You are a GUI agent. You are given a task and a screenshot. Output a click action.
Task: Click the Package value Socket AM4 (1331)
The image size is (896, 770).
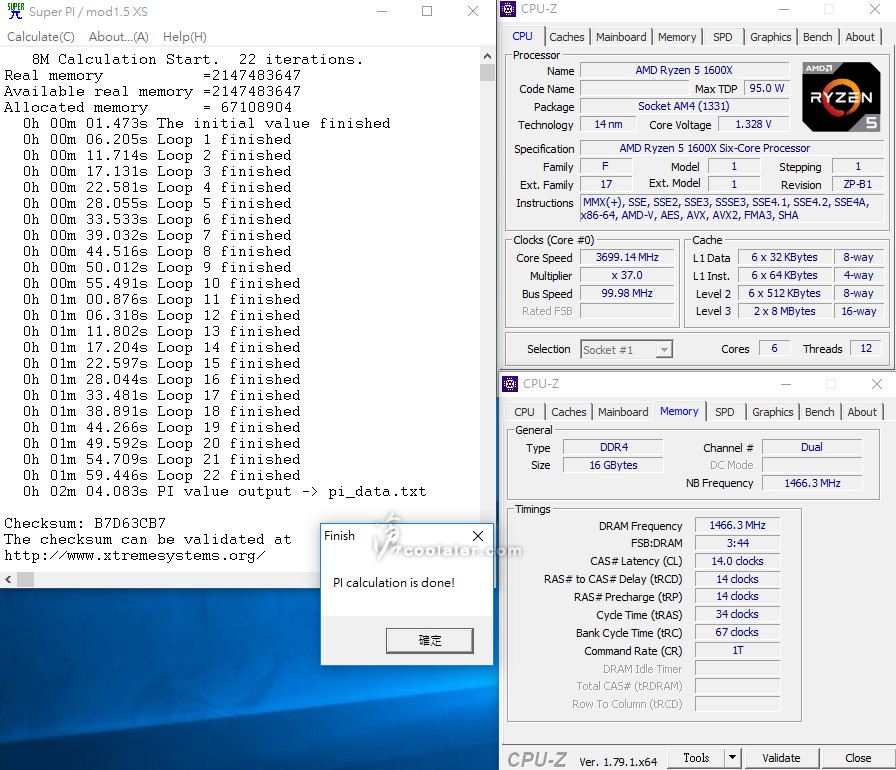point(684,106)
